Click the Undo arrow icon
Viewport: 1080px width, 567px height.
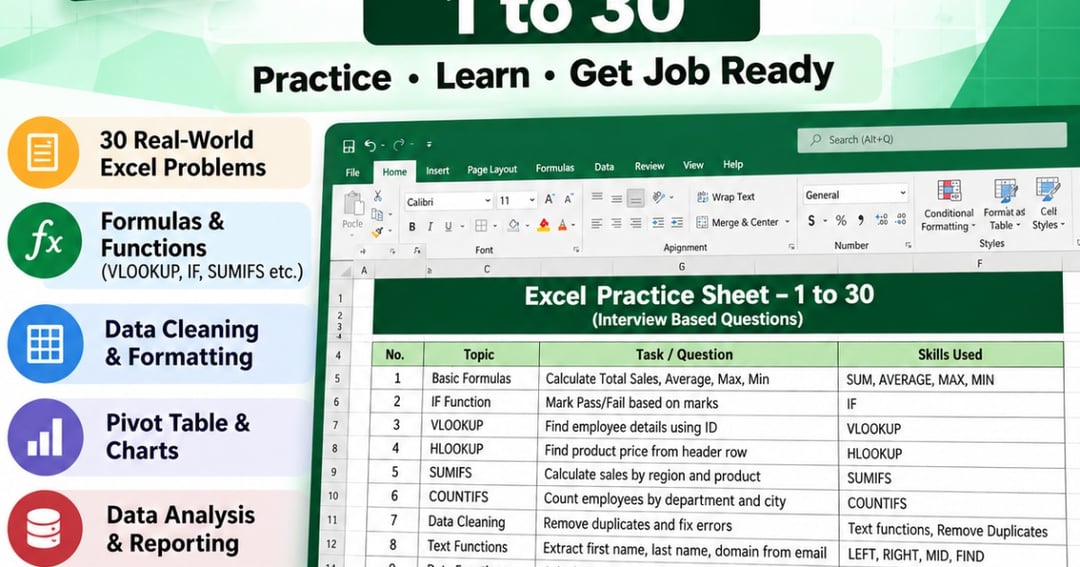coord(371,145)
